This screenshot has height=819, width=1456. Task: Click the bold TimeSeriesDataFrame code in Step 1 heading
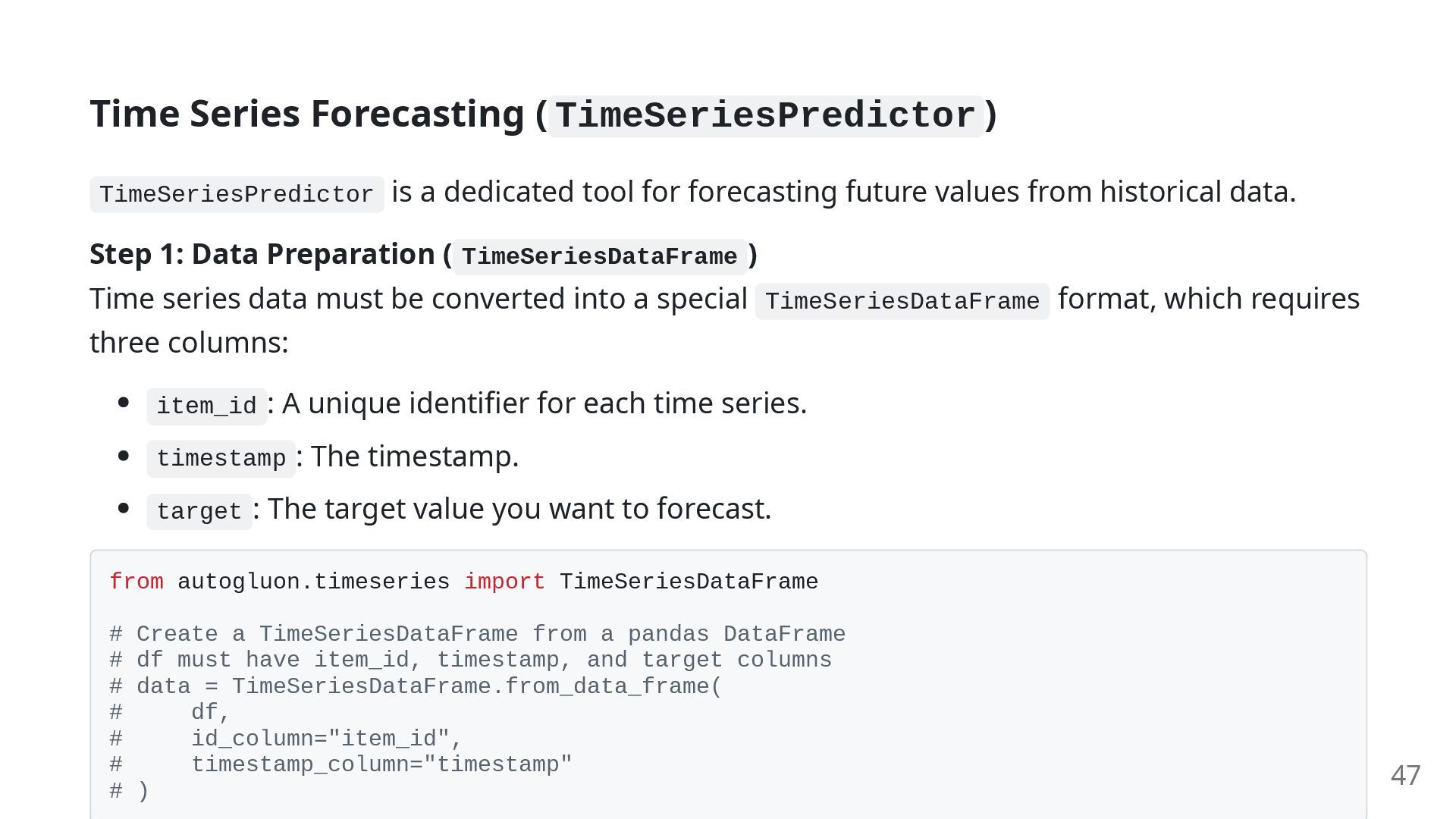(599, 256)
